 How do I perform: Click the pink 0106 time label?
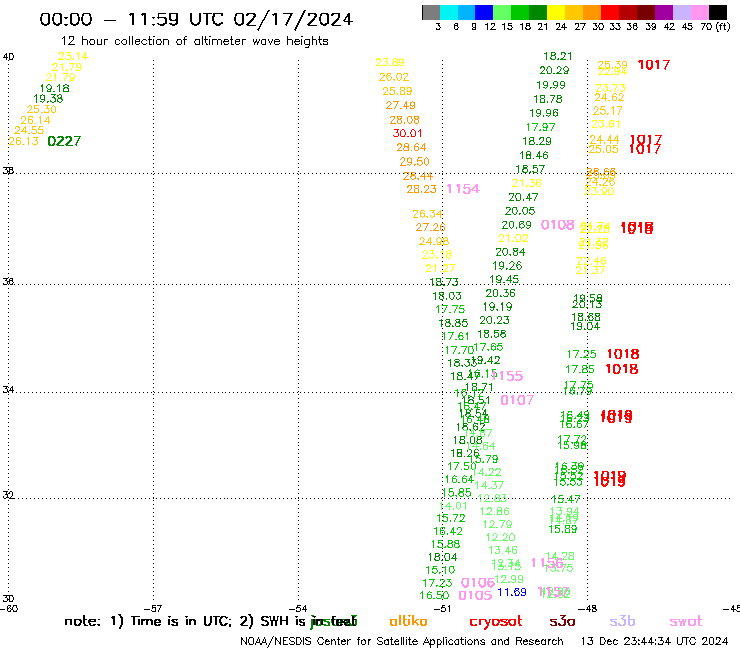pos(477,583)
